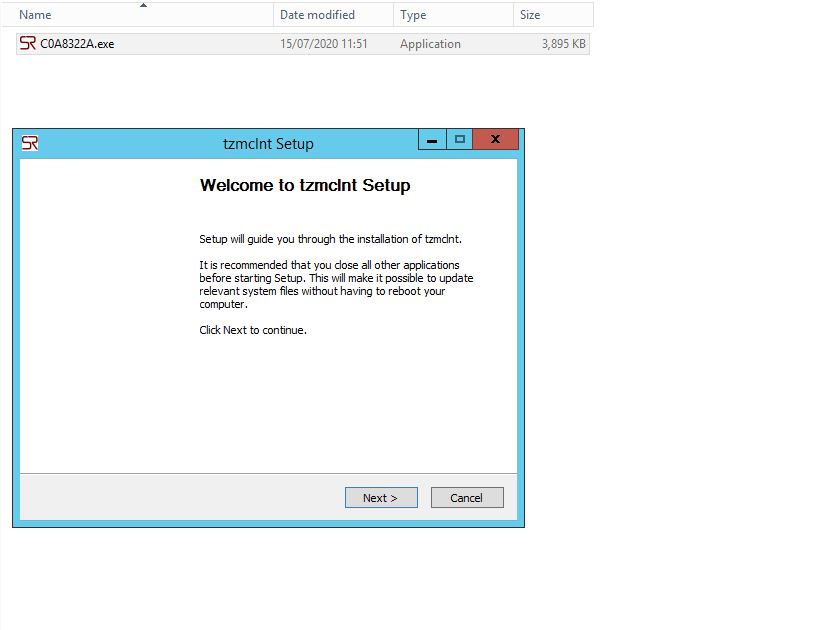Maximize the tzmclnt Setup window
Viewport: 824px width, 630px height.
pyautogui.click(x=460, y=141)
